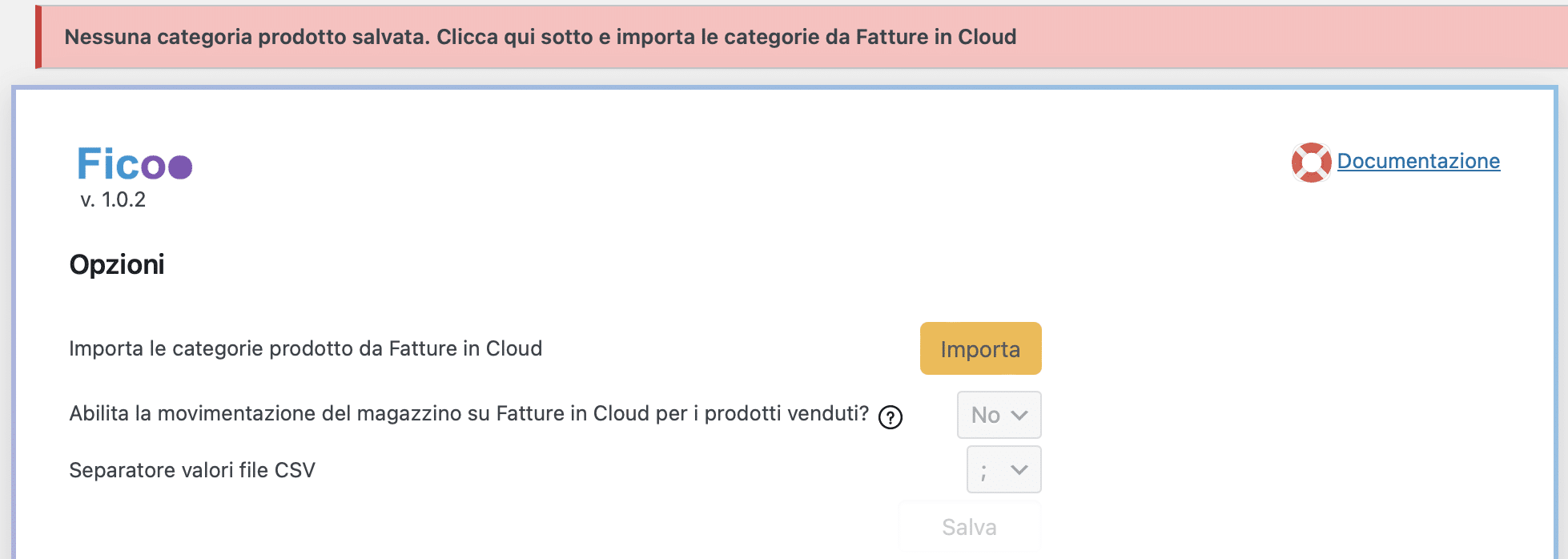Click the red "Nessuna categoria prodotto salvata" notice

click(x=540, y=37)
